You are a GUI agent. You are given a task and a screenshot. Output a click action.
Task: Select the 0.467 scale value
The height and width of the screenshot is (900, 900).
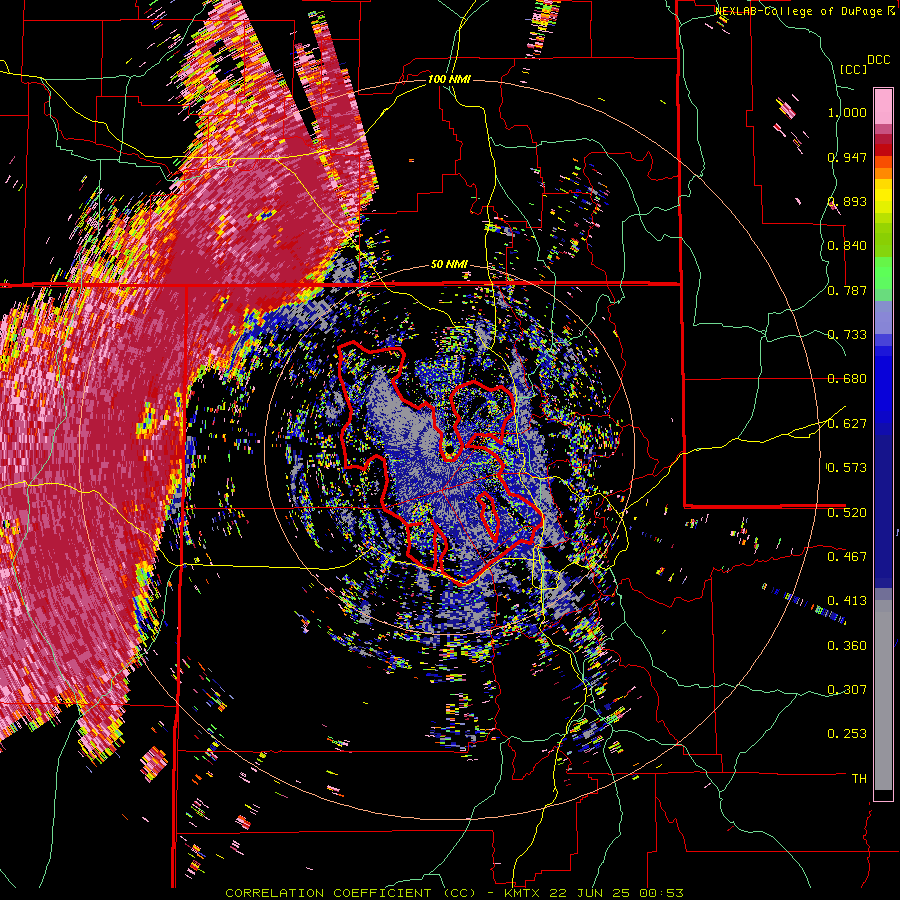pyautogui.click(x=847, y=557)
